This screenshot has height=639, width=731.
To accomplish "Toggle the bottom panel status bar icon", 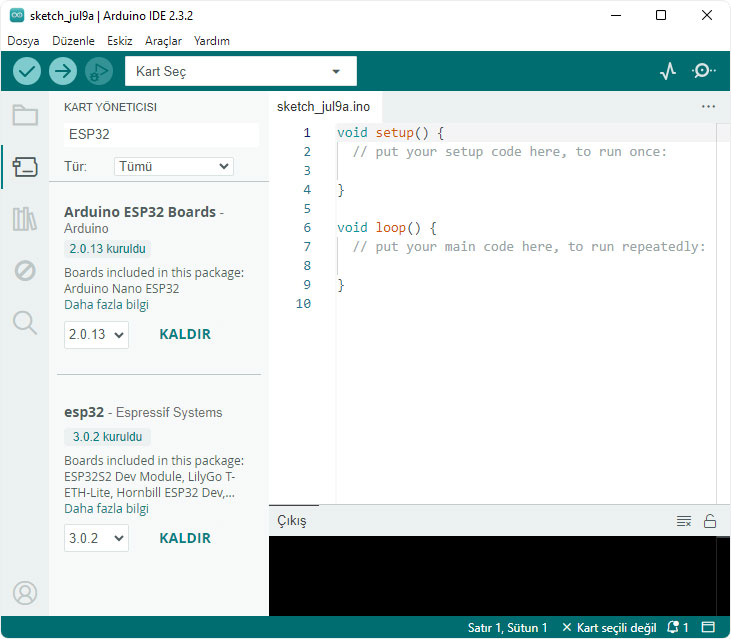I will 708,627.
